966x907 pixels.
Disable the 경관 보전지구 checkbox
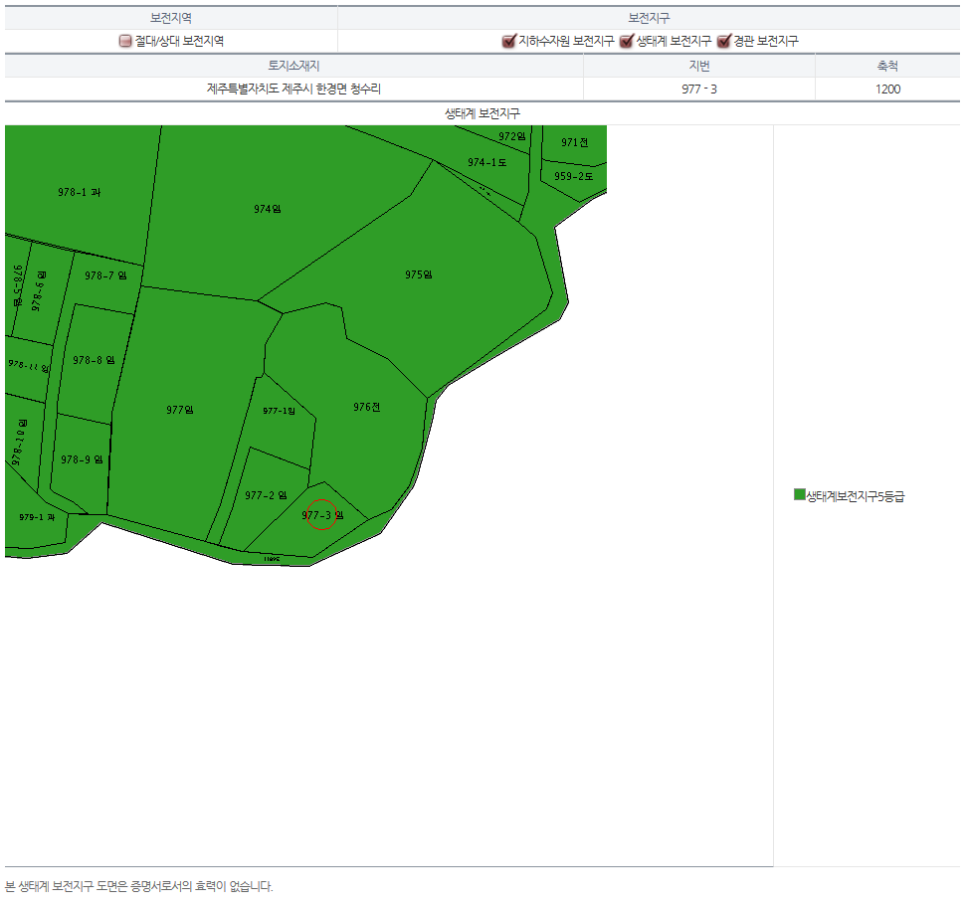[x=723, y=41]
